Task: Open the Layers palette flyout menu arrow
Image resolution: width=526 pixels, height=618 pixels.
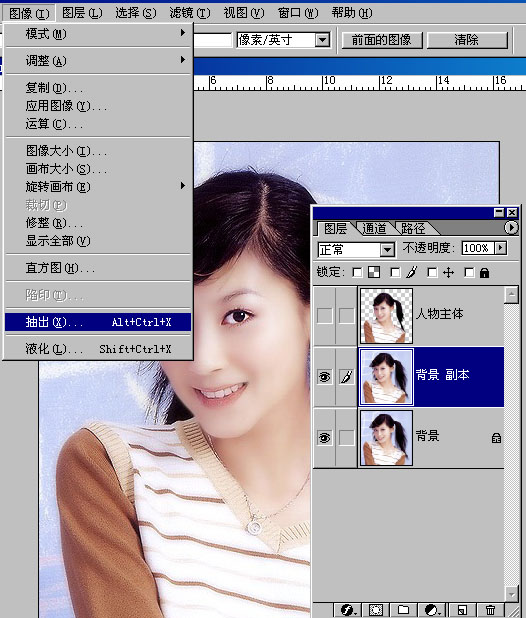Action: tap(511, 227)
